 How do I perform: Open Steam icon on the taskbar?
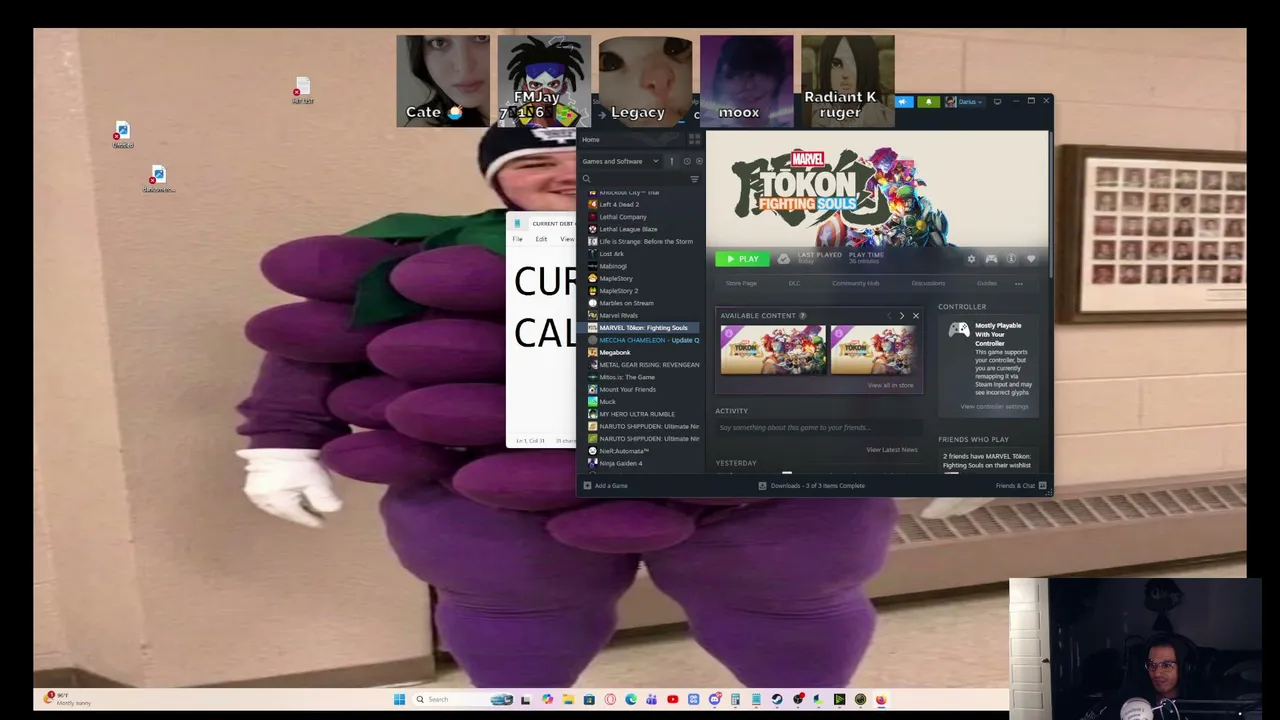click(x=776, y=700)
